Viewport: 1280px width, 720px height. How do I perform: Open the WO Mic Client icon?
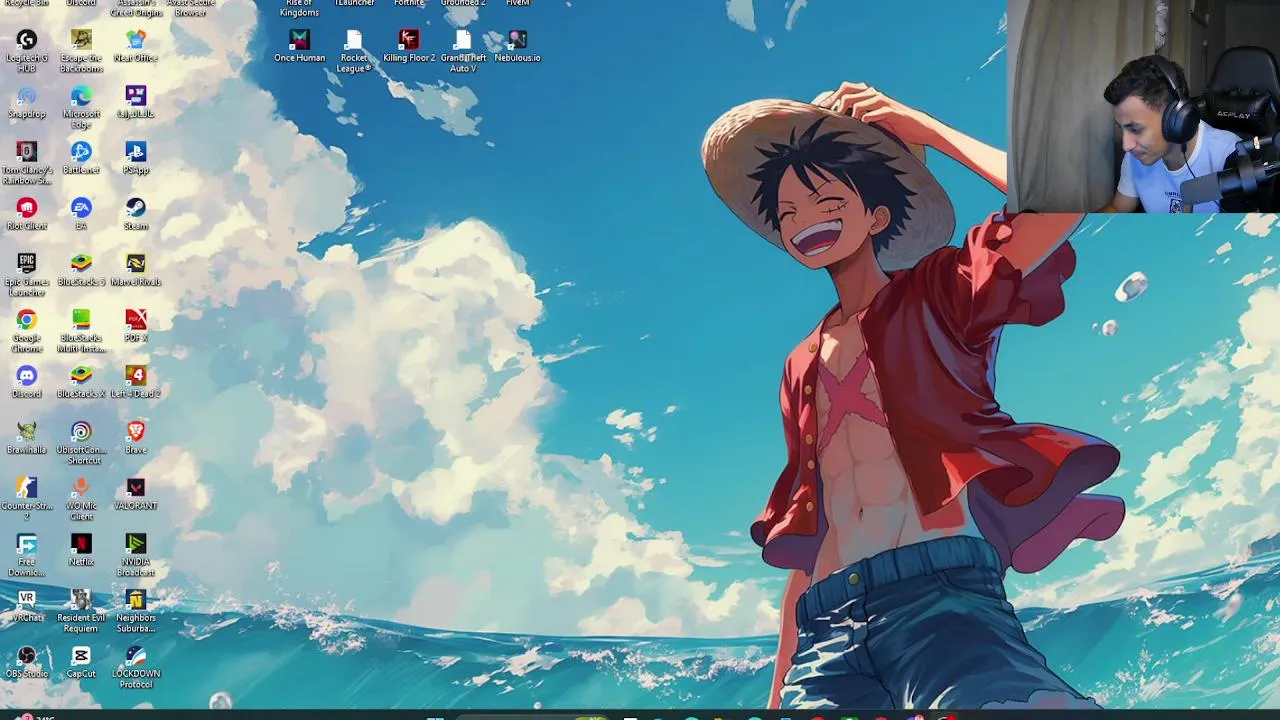pos(81,488)
